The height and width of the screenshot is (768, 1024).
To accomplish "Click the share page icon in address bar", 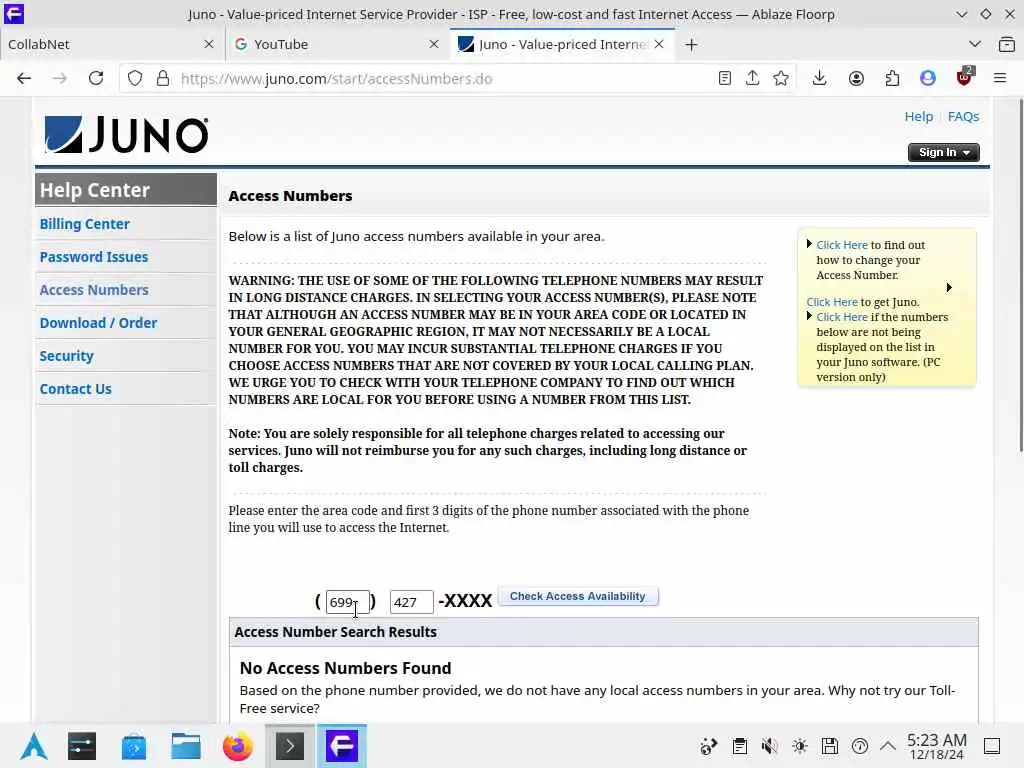I will pos(752,78).
